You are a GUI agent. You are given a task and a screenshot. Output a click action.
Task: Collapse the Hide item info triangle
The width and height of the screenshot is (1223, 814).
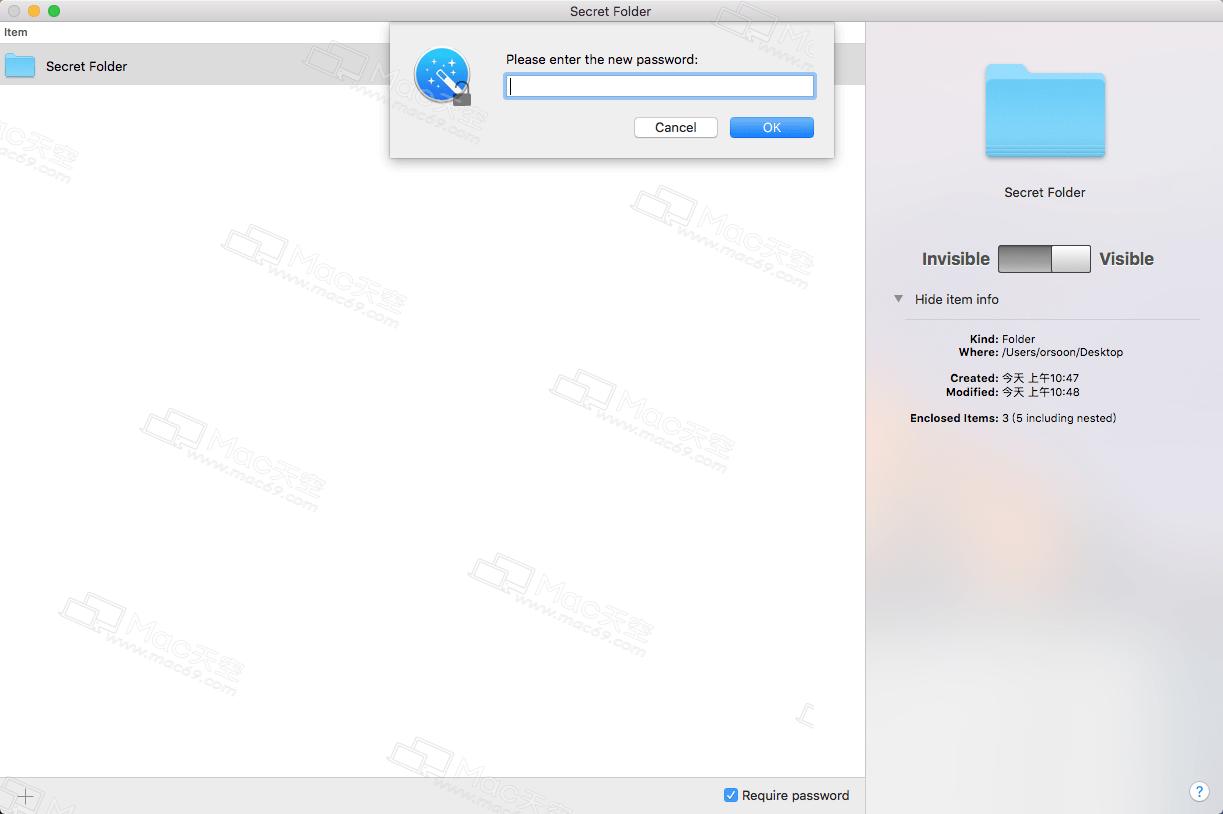898,299
